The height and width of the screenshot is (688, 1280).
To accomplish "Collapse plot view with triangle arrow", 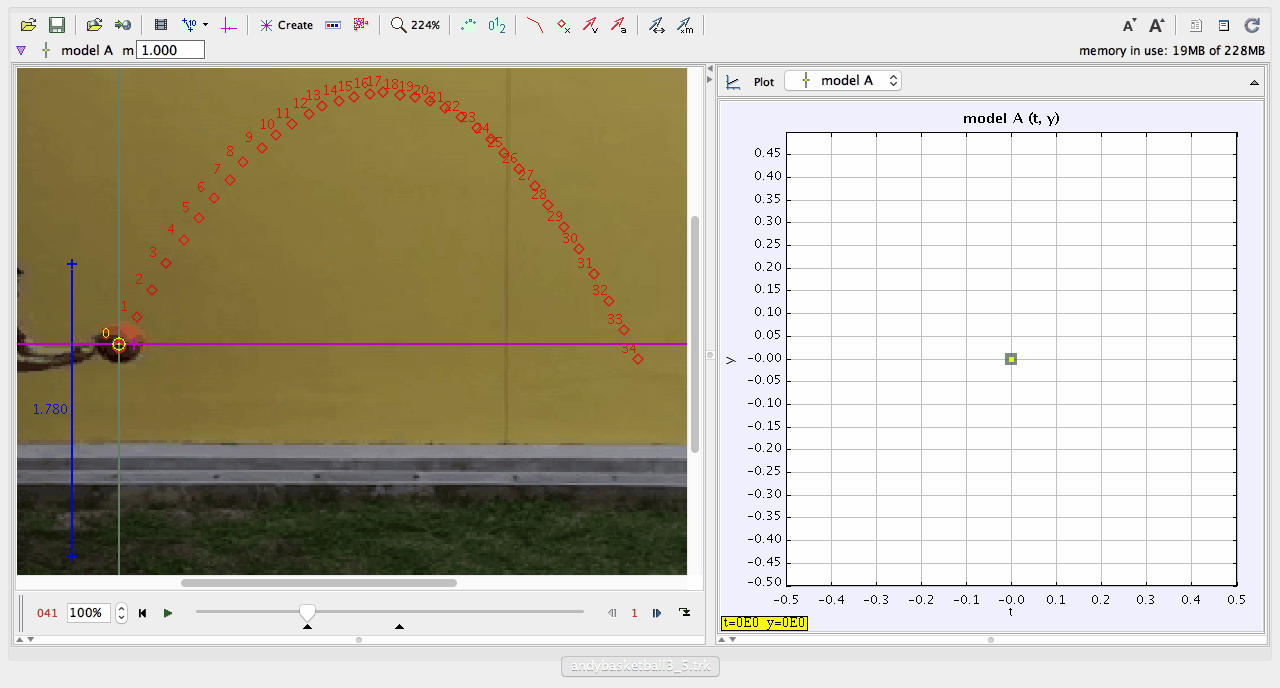I will (x=1255, y=83).
